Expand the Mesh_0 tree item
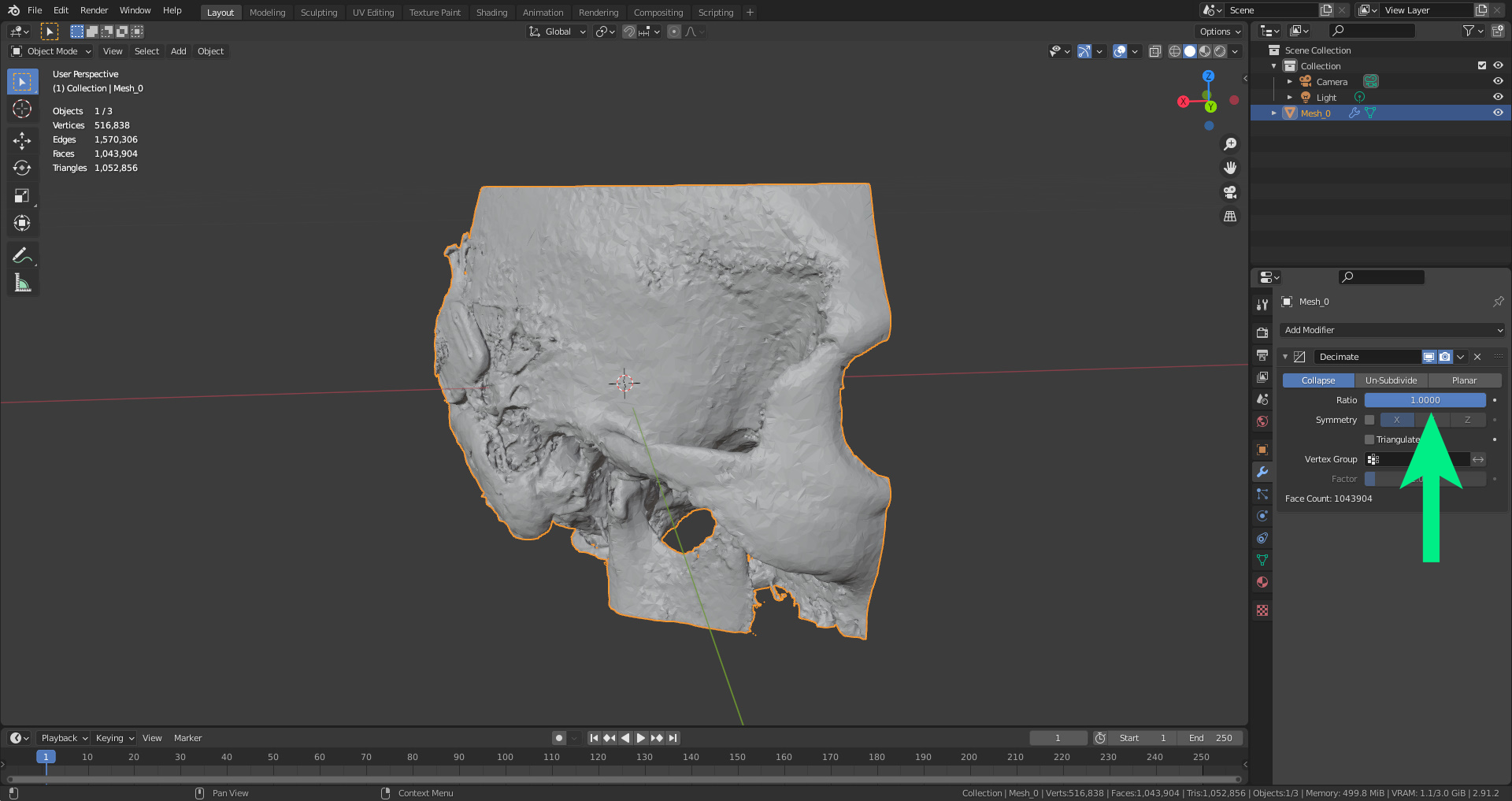 tap(1273, 113)
